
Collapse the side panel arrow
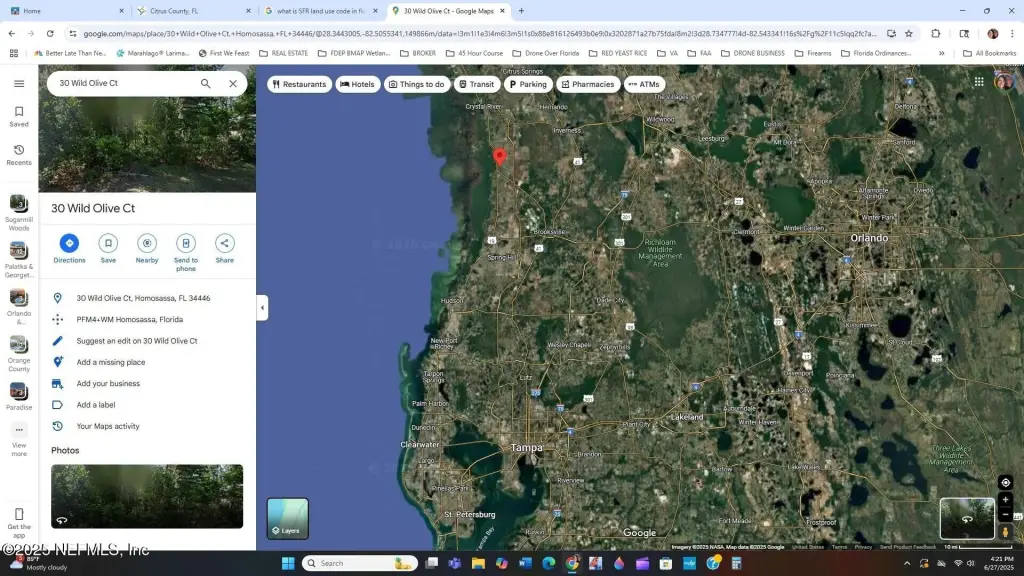pos(262,308)
